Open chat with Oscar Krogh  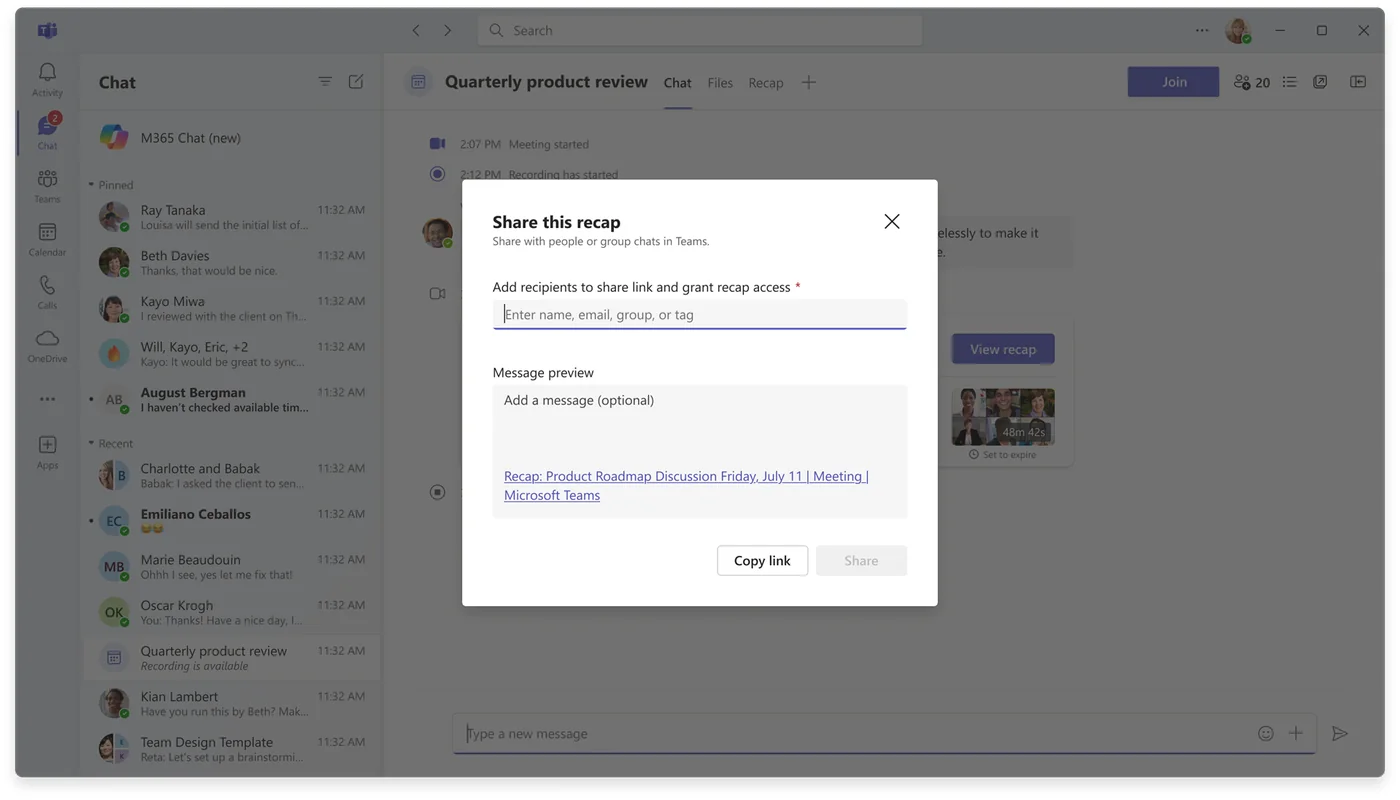point(232,612)
